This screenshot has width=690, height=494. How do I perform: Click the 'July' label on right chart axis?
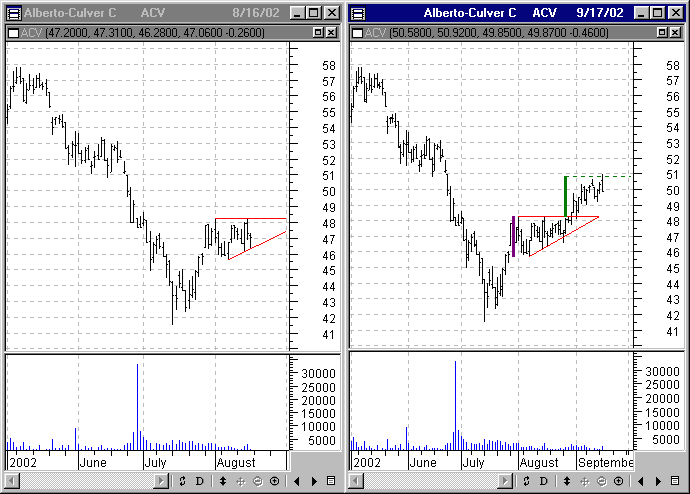pyautogui.click(x=473, y=463)
